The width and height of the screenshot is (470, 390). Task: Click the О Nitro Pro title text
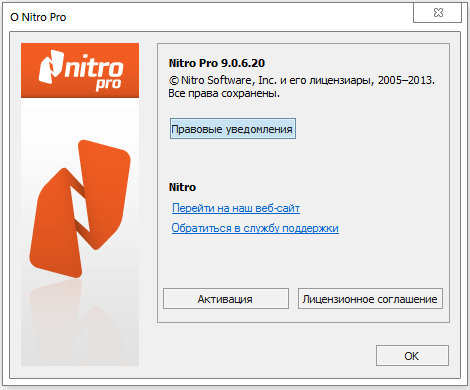38,17
